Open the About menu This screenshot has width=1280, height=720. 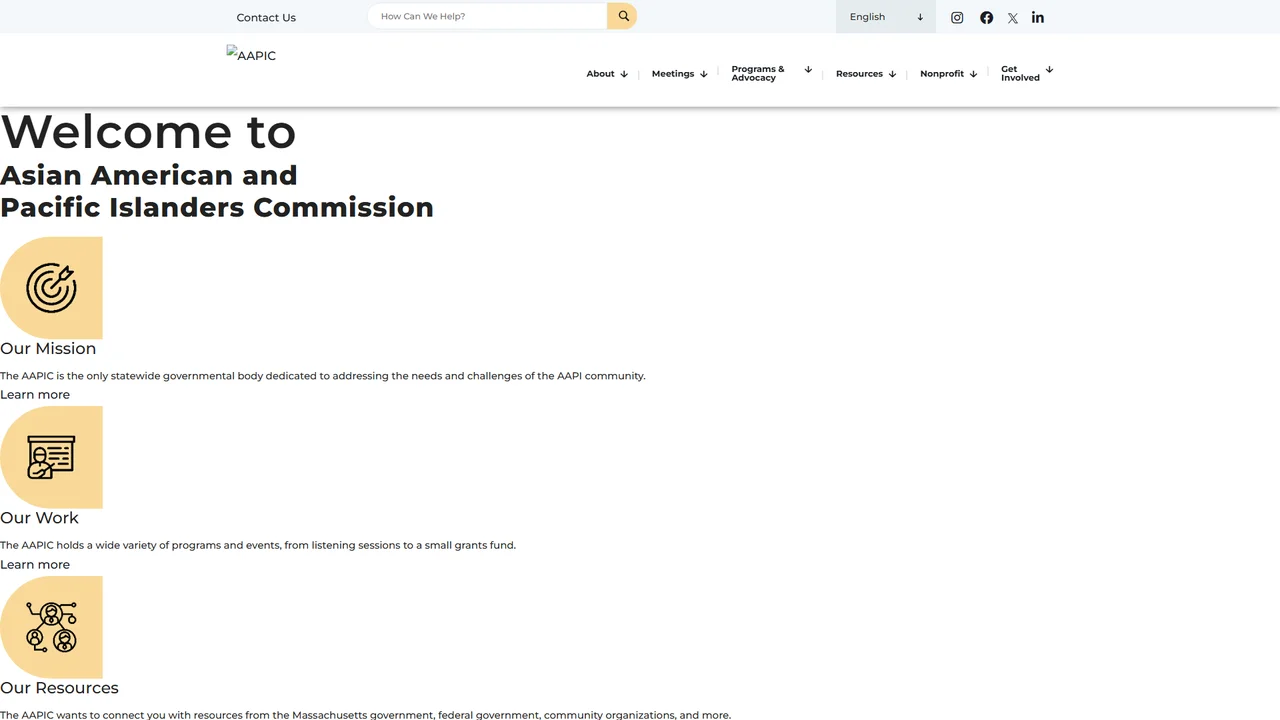600,74
